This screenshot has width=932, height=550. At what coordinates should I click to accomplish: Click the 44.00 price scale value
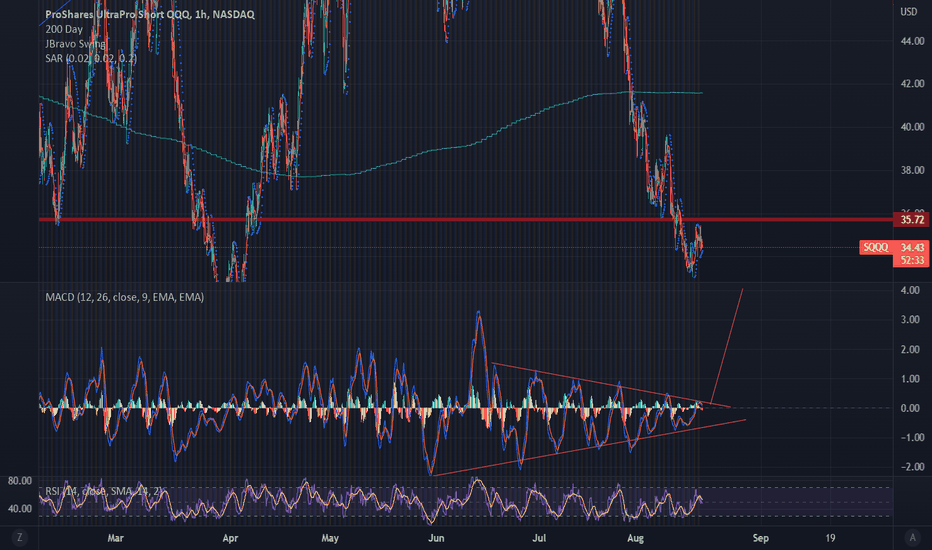tap(912, 42)
